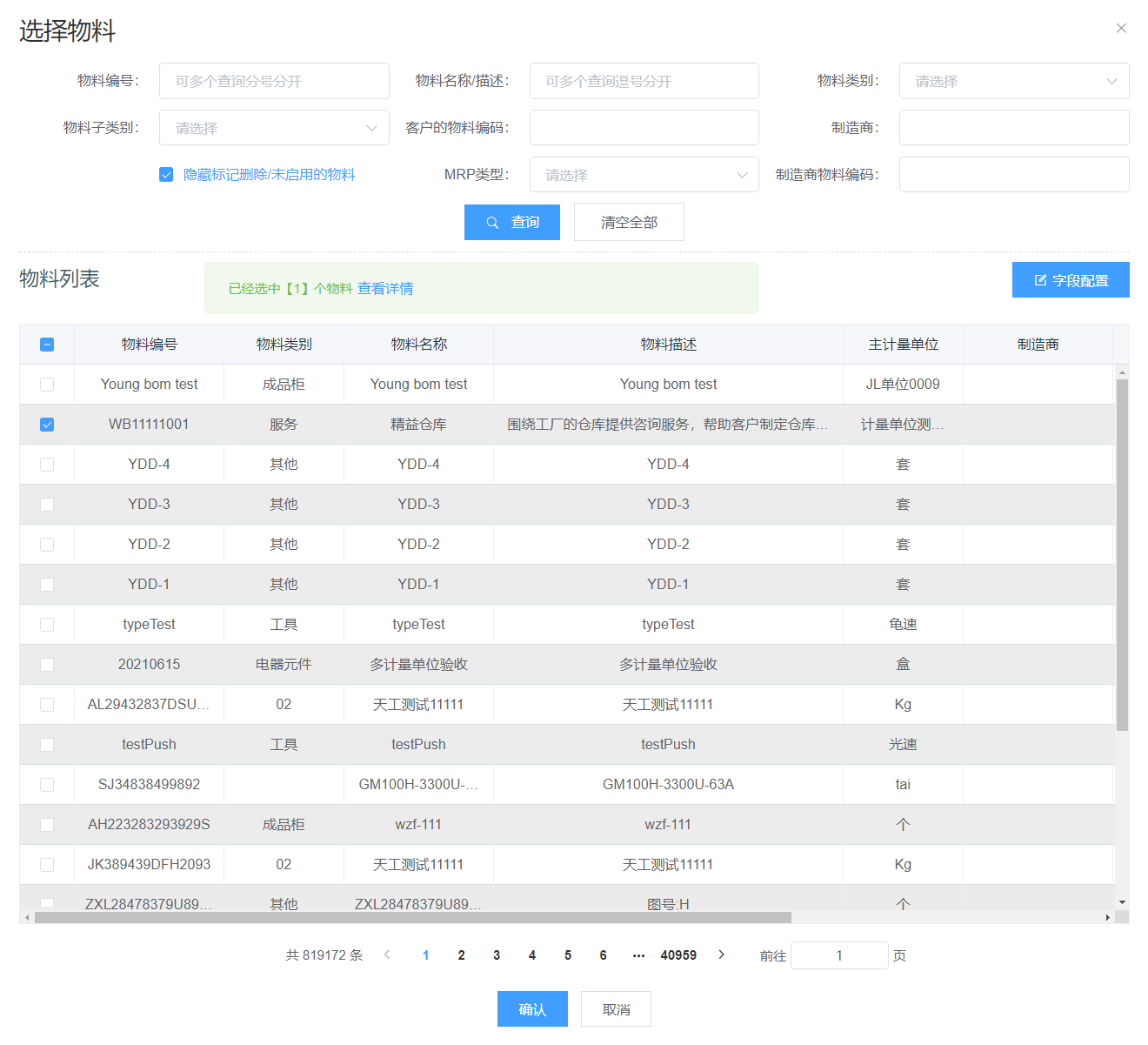Open the 物料子类别 dropdown
The height and width of the screenshot is (1045, 1148).
point(274,128)
